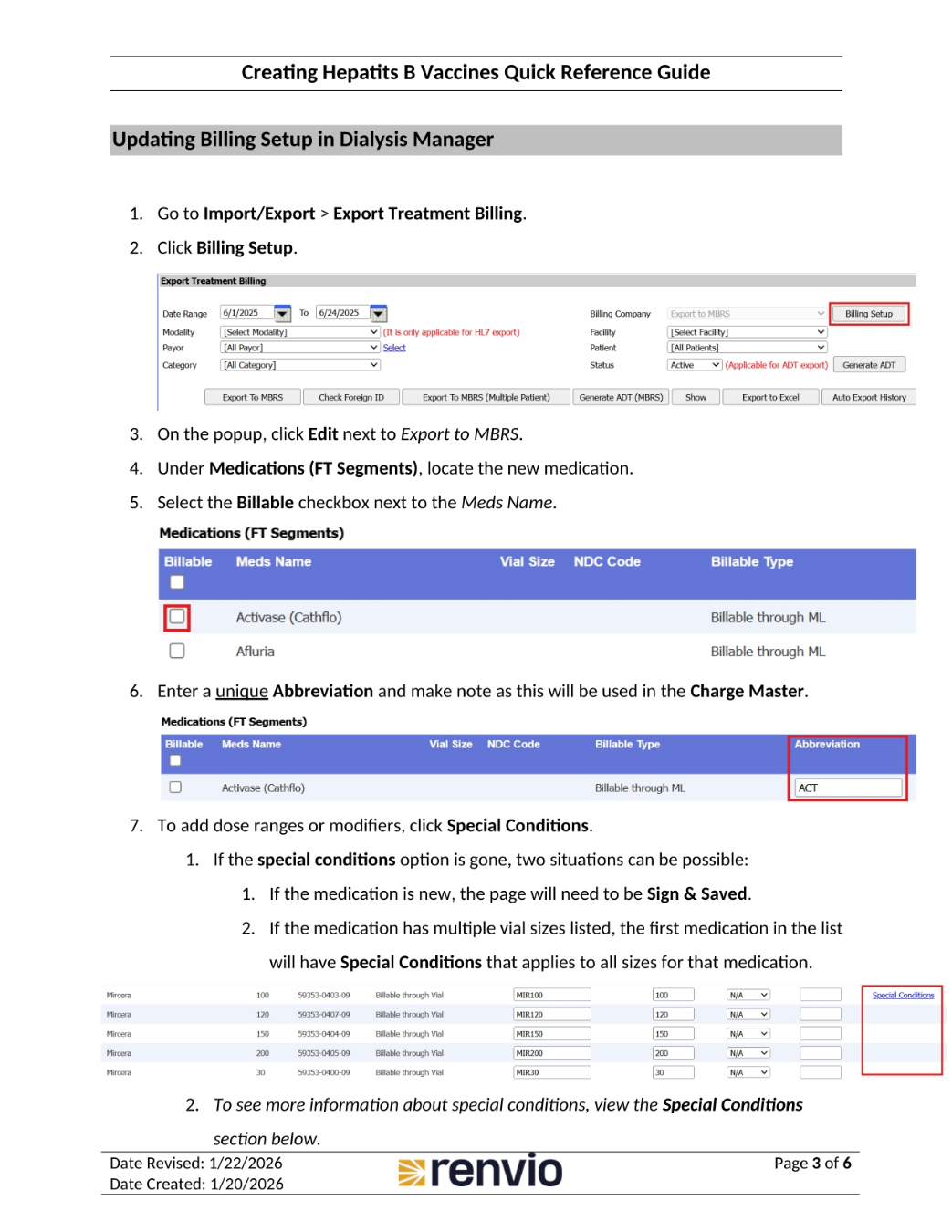952x1232 pixels.
Task: Click the dose field showing 200
Action: coord(674,1053)
